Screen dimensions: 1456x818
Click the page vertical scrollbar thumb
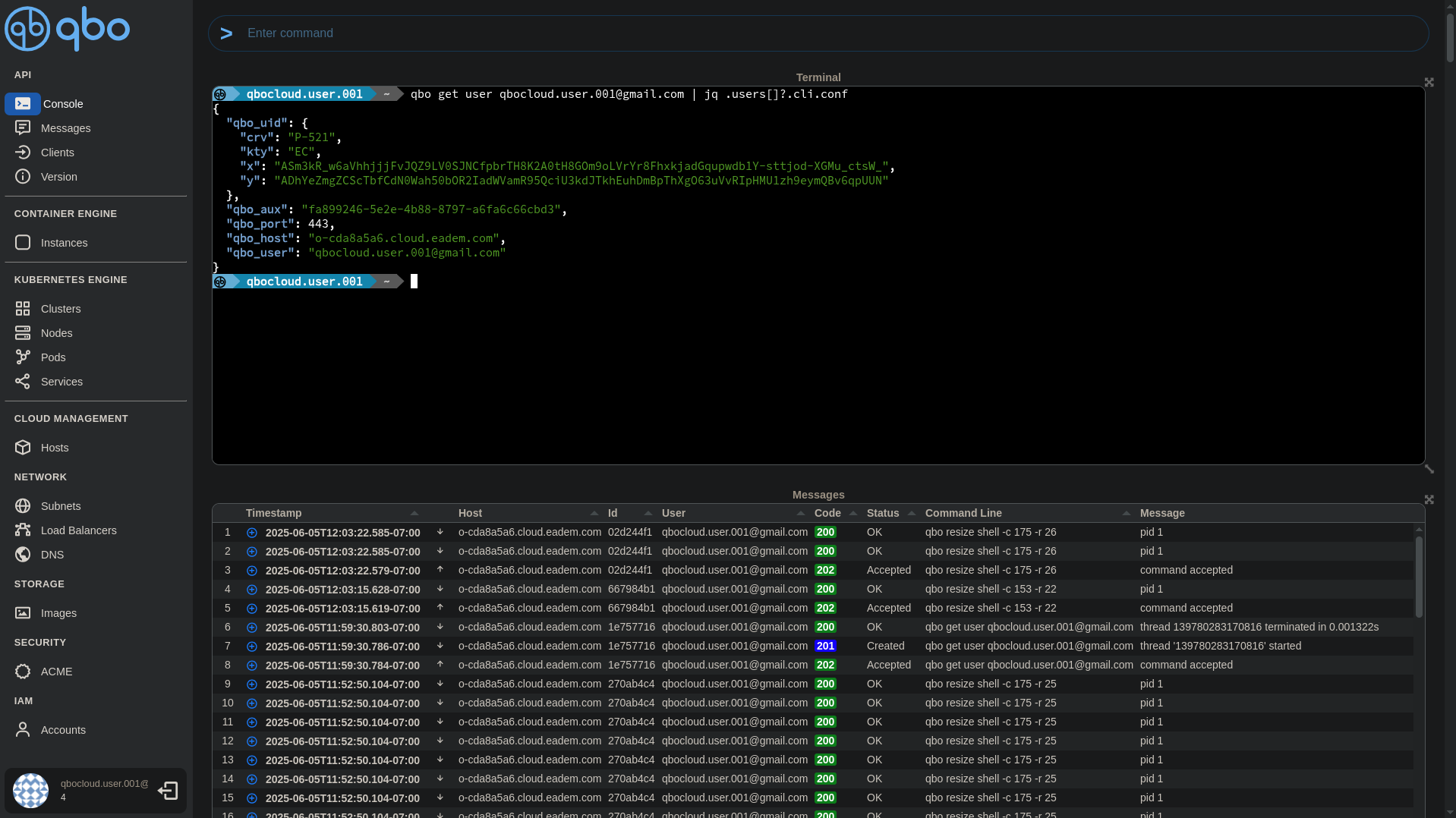pyautogui.click(x=1451, y=36)
